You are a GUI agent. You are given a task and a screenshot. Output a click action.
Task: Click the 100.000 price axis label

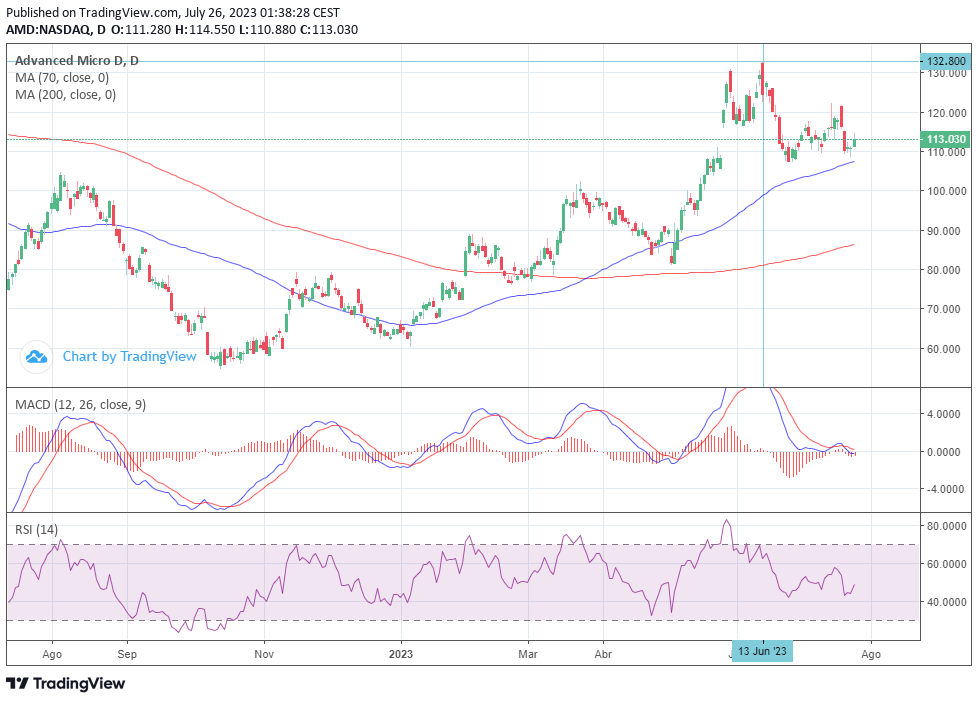point(947,191)
